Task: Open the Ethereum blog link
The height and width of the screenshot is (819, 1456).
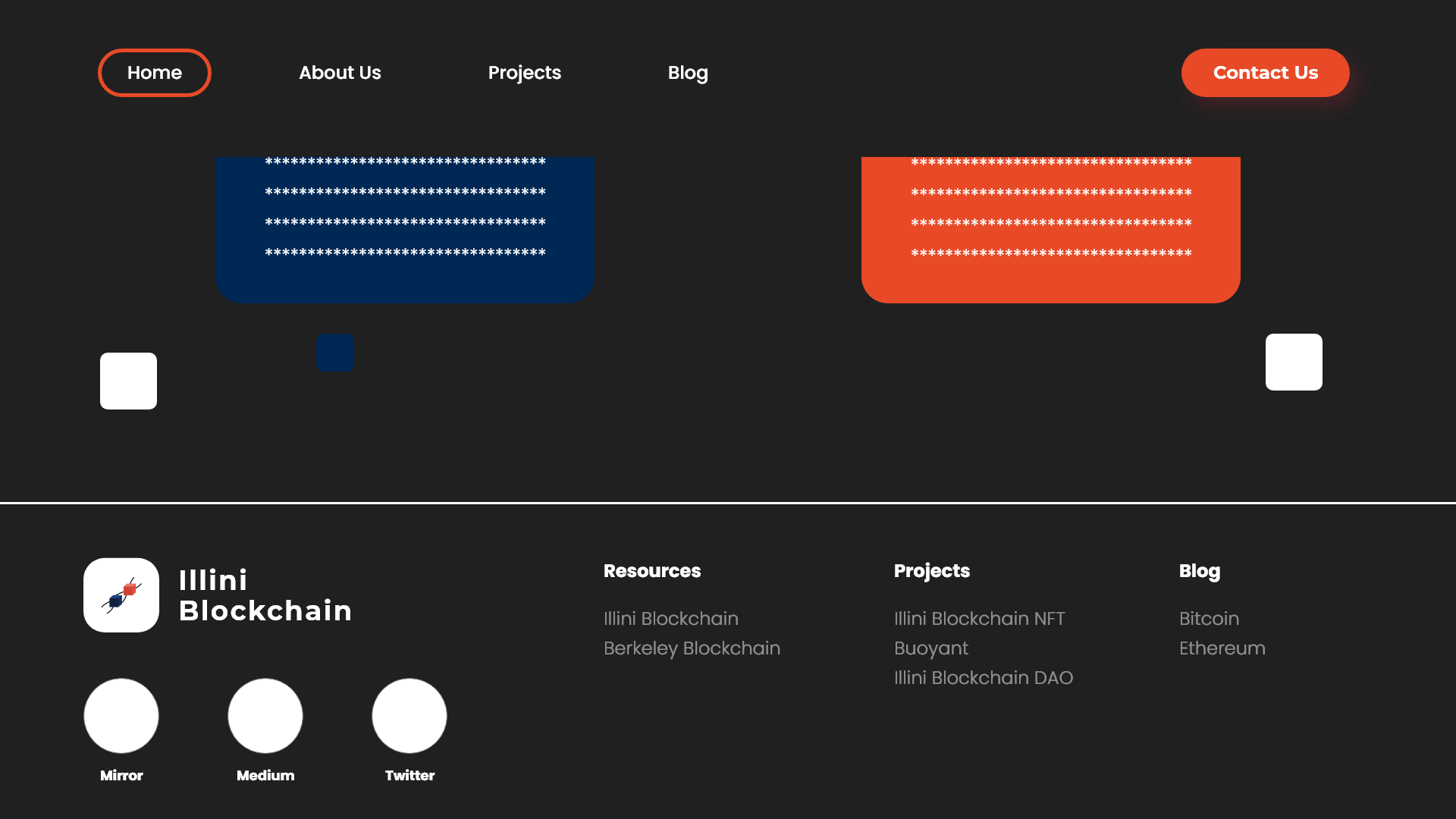Action: click(x=1222, y=648)
